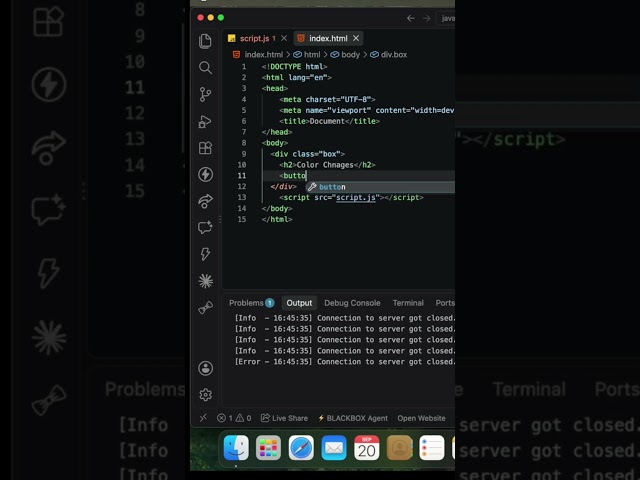Go forward with the right arrow
The width and height of the screenshot is (640, 480).
(426, 18)
